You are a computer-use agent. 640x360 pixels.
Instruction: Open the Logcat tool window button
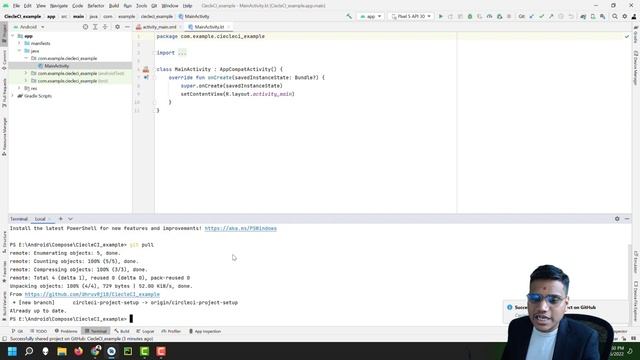pyautogui.click(x=145, y=331)
